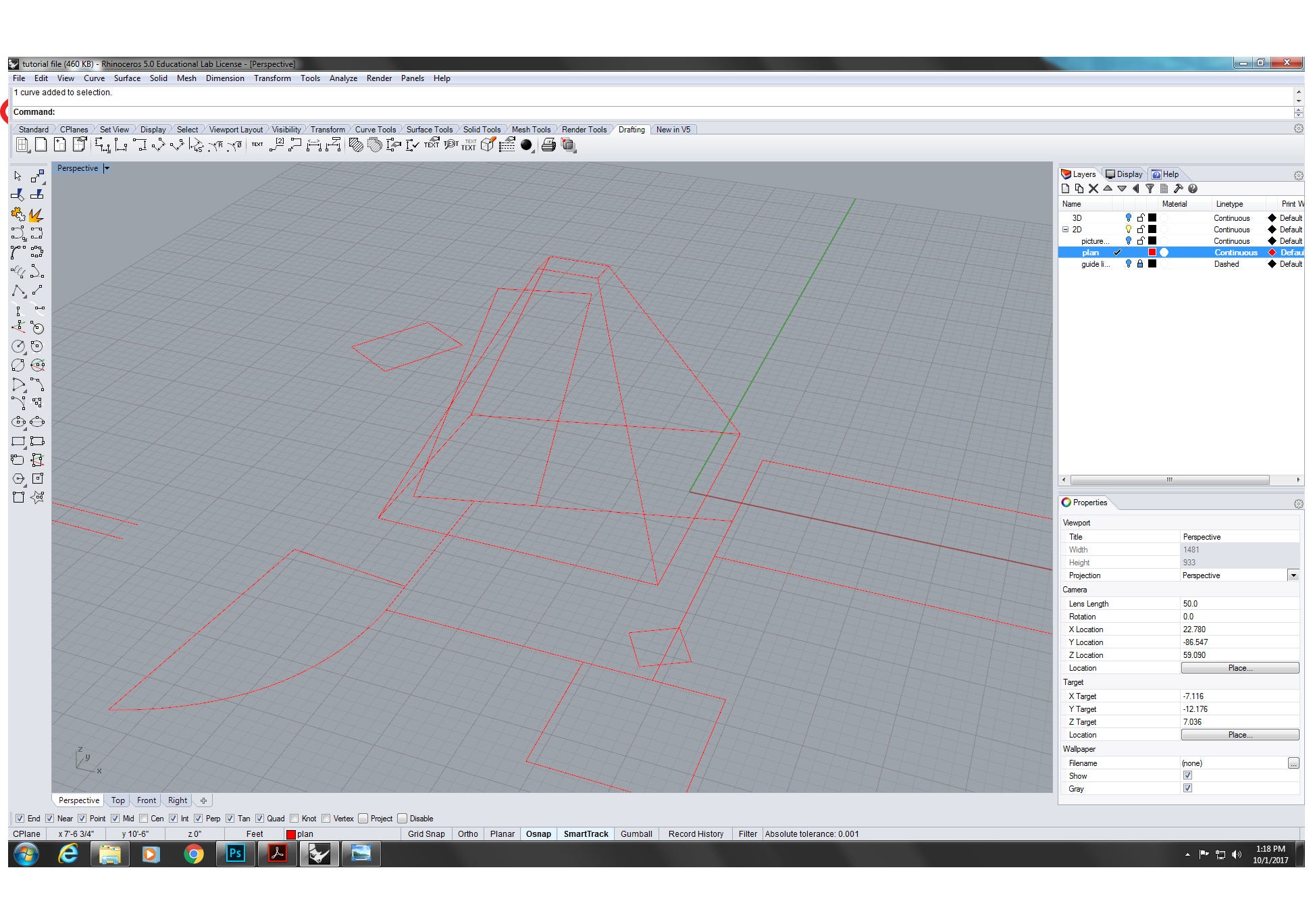Hide the 3D layer via lightbulb
The width and height of the screenshot is (1313, 924).
click(x=1128, y=217)
